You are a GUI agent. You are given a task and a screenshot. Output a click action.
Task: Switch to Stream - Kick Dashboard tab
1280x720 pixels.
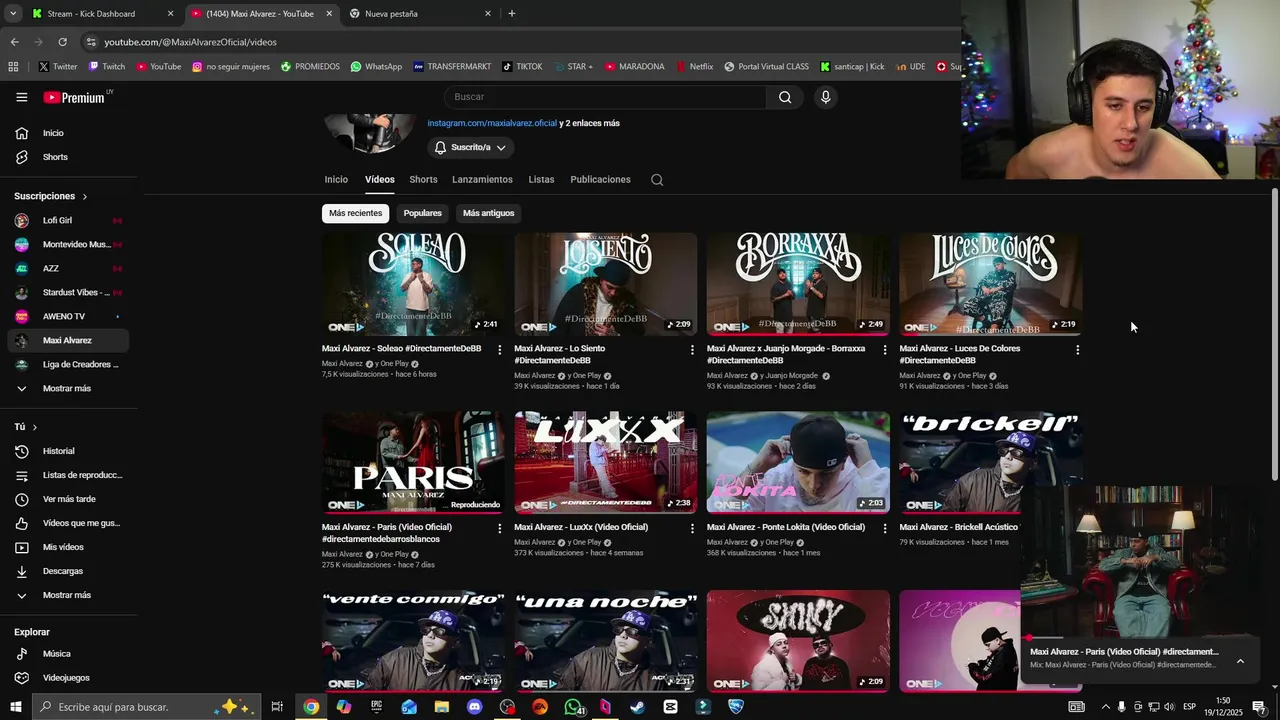coord(103,14)
